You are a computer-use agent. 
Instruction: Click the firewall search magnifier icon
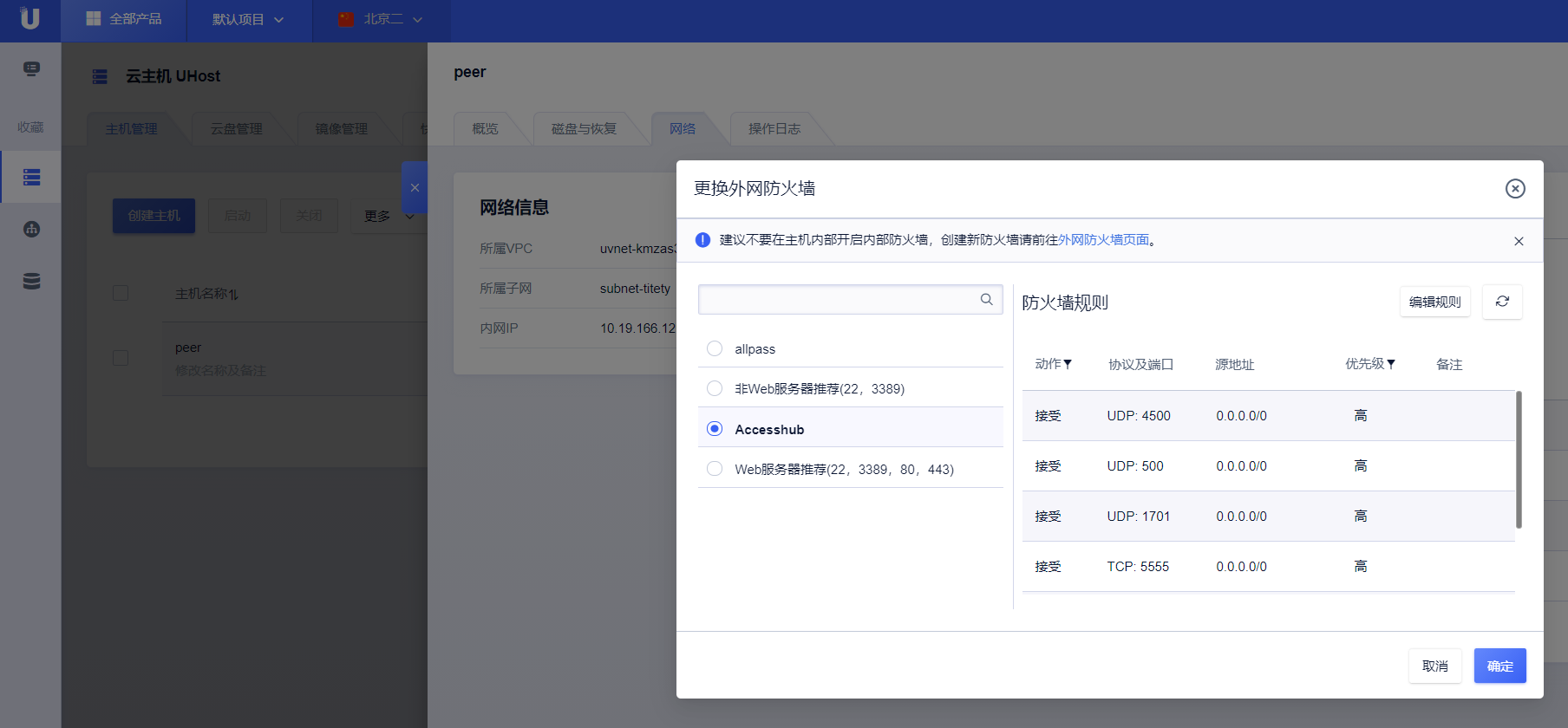click(x=986, y=299)
